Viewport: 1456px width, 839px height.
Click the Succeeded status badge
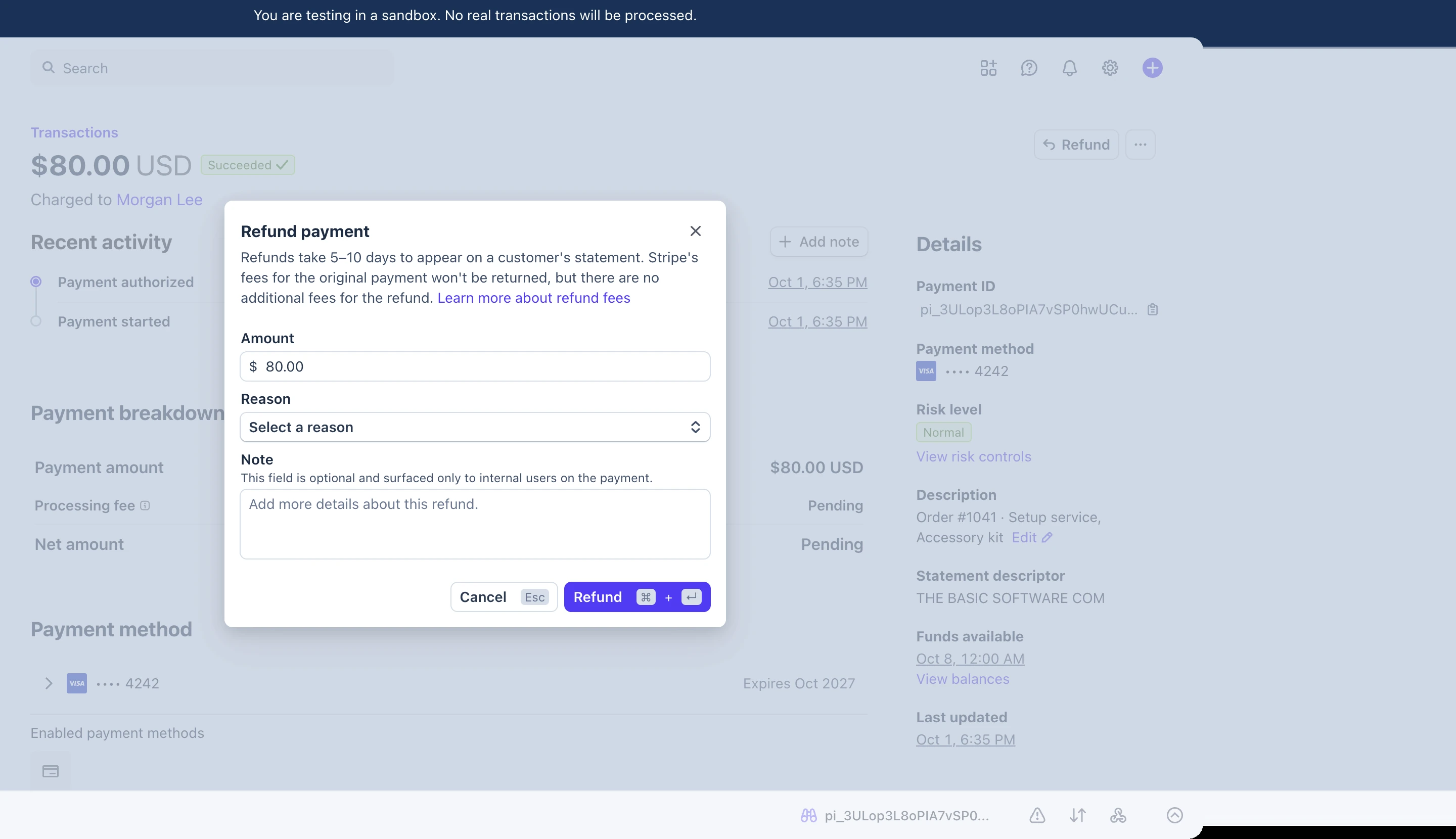[248, 165]
